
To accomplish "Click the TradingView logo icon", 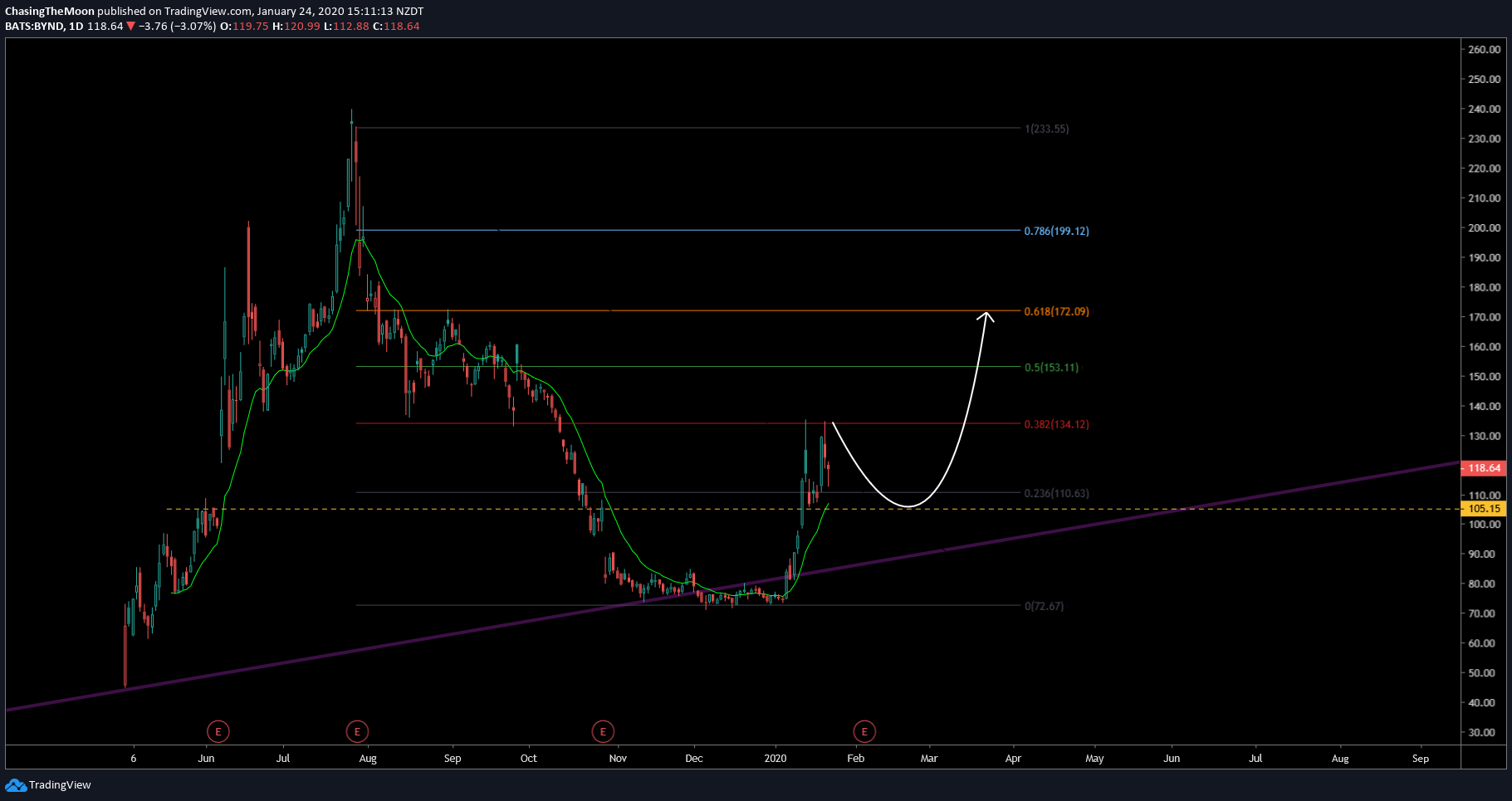I will pos(15,785).
